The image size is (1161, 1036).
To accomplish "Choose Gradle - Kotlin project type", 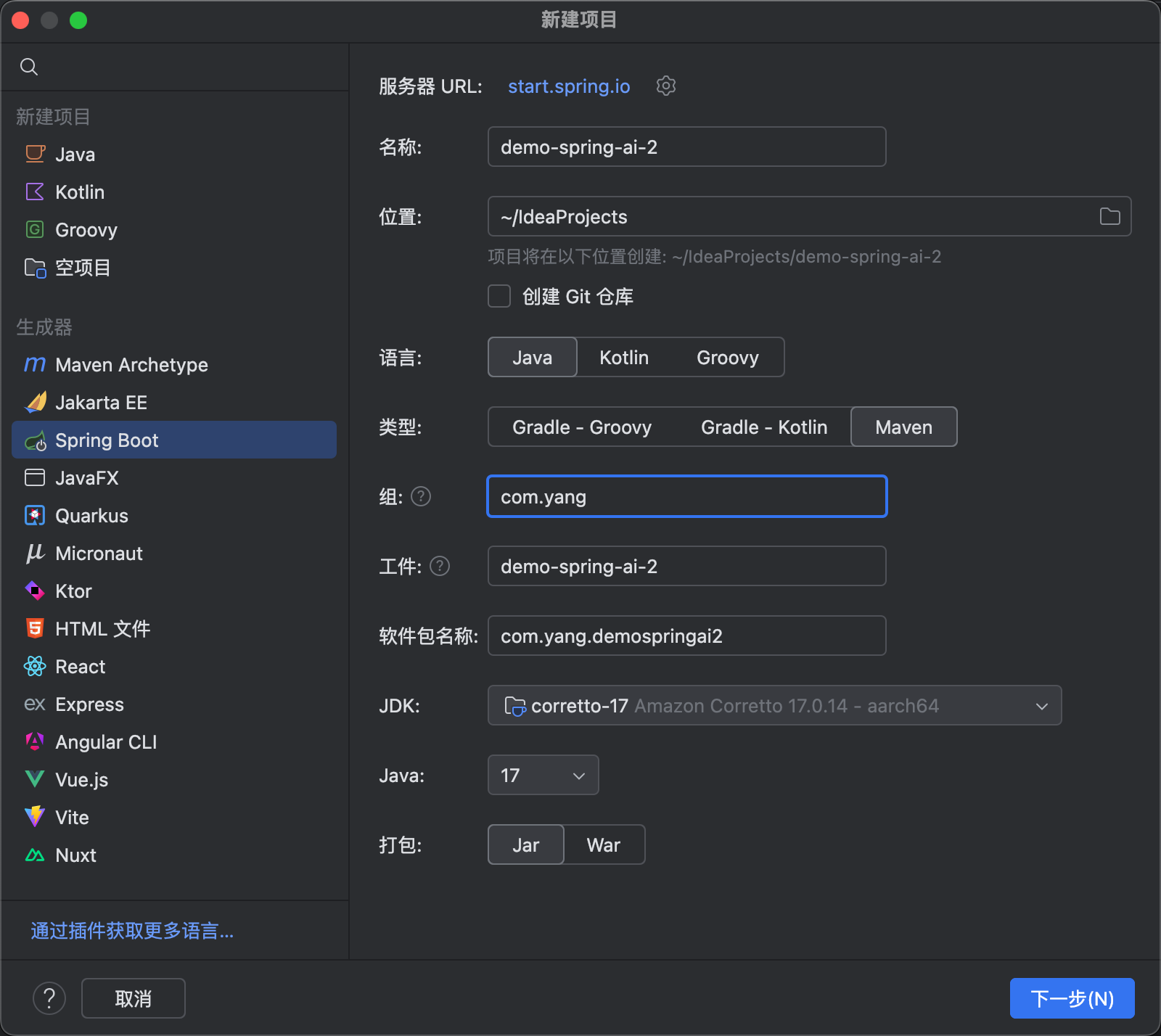I will coord(764,427).
